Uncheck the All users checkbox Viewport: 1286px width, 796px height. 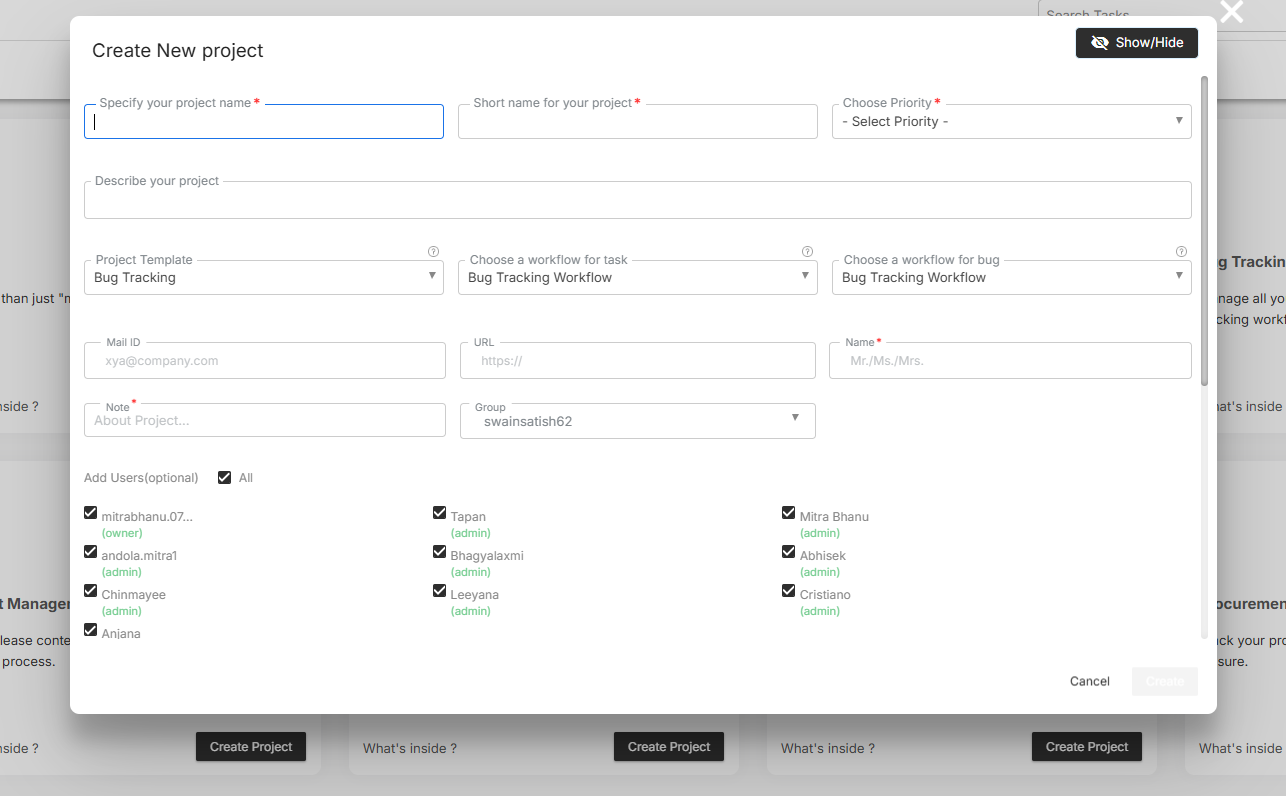(x=224, y=478)
